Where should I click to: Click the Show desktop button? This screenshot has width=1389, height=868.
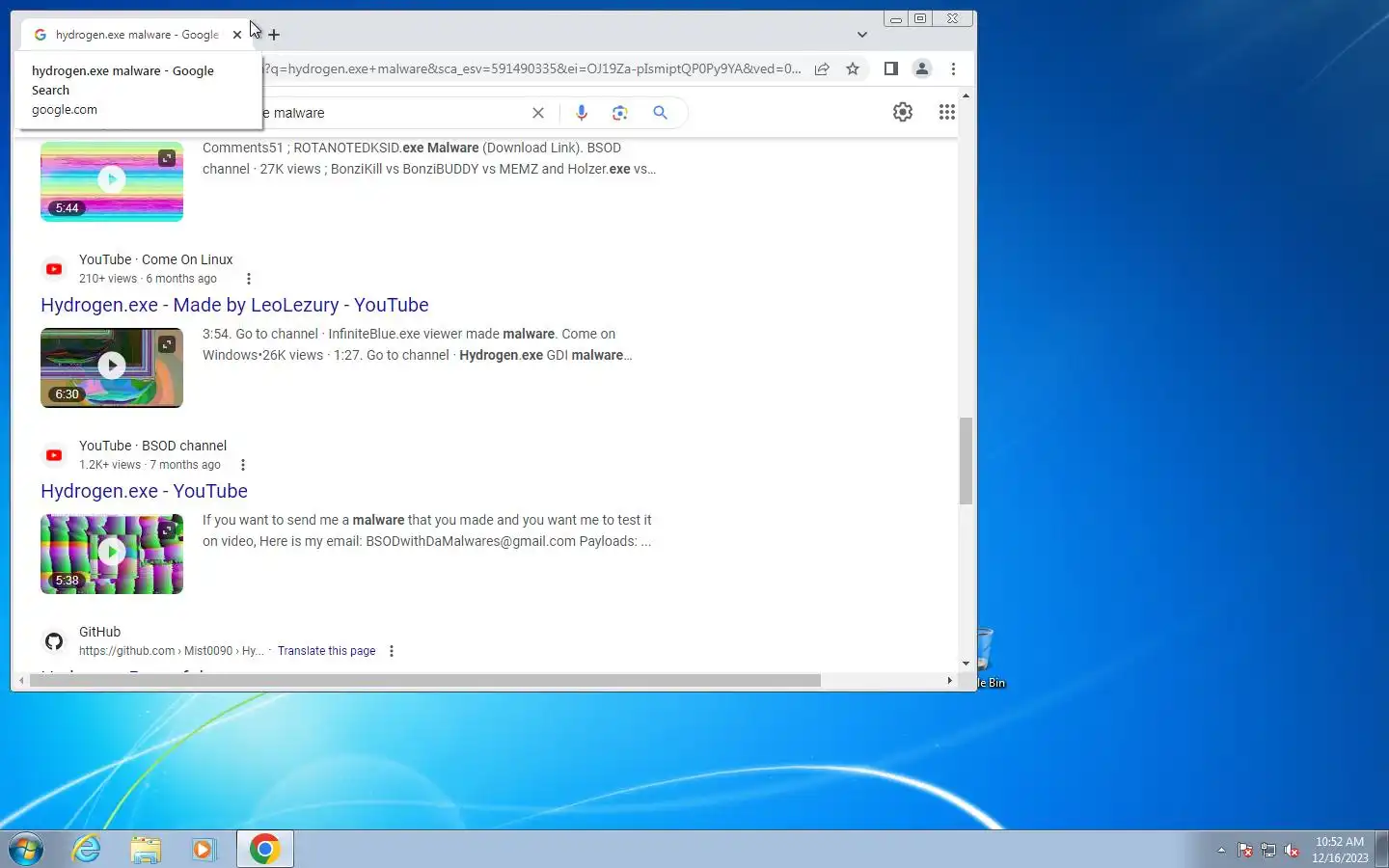click(x=1382, y=849)
